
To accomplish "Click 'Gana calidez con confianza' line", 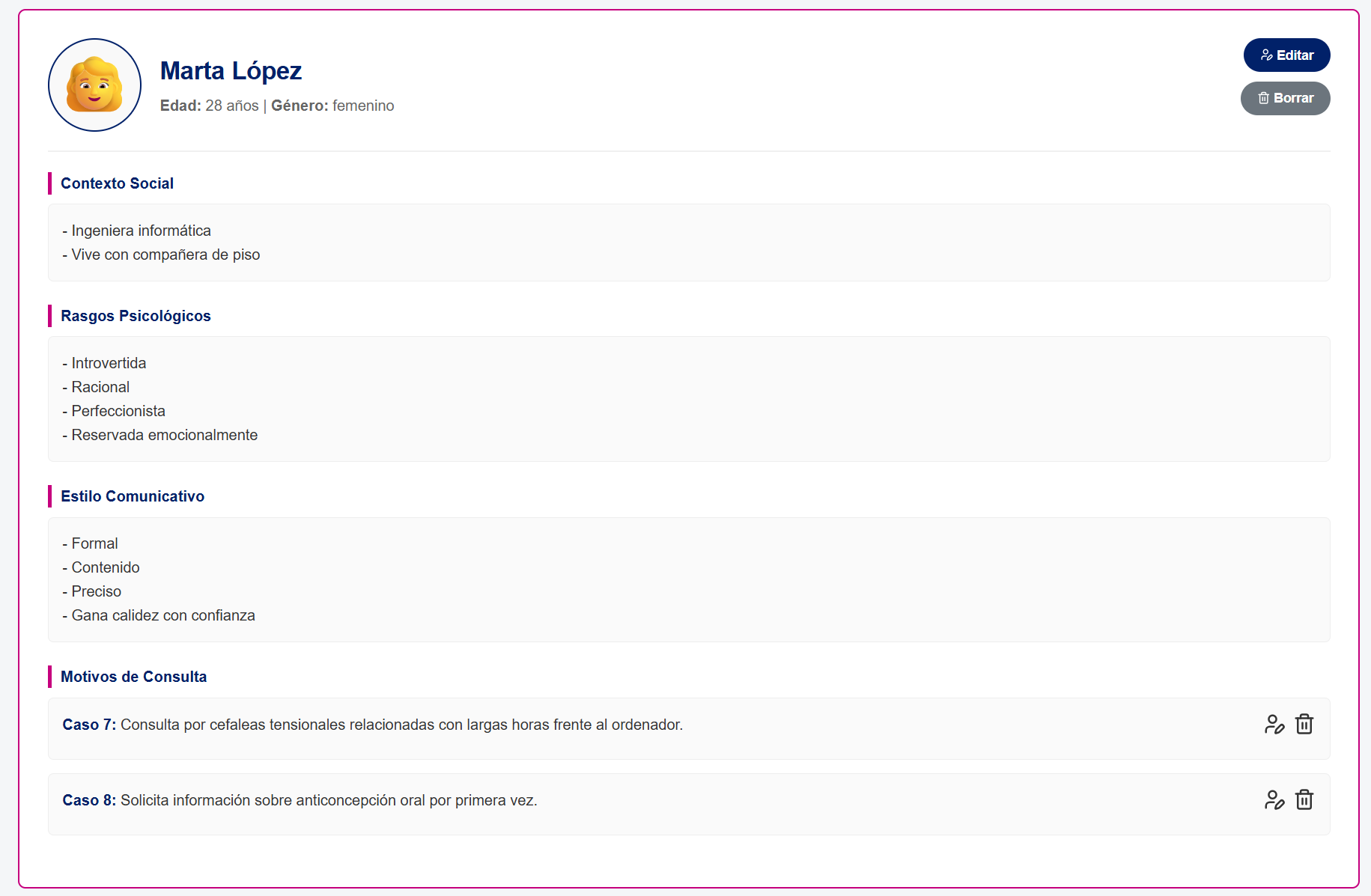I will point(159,615).
